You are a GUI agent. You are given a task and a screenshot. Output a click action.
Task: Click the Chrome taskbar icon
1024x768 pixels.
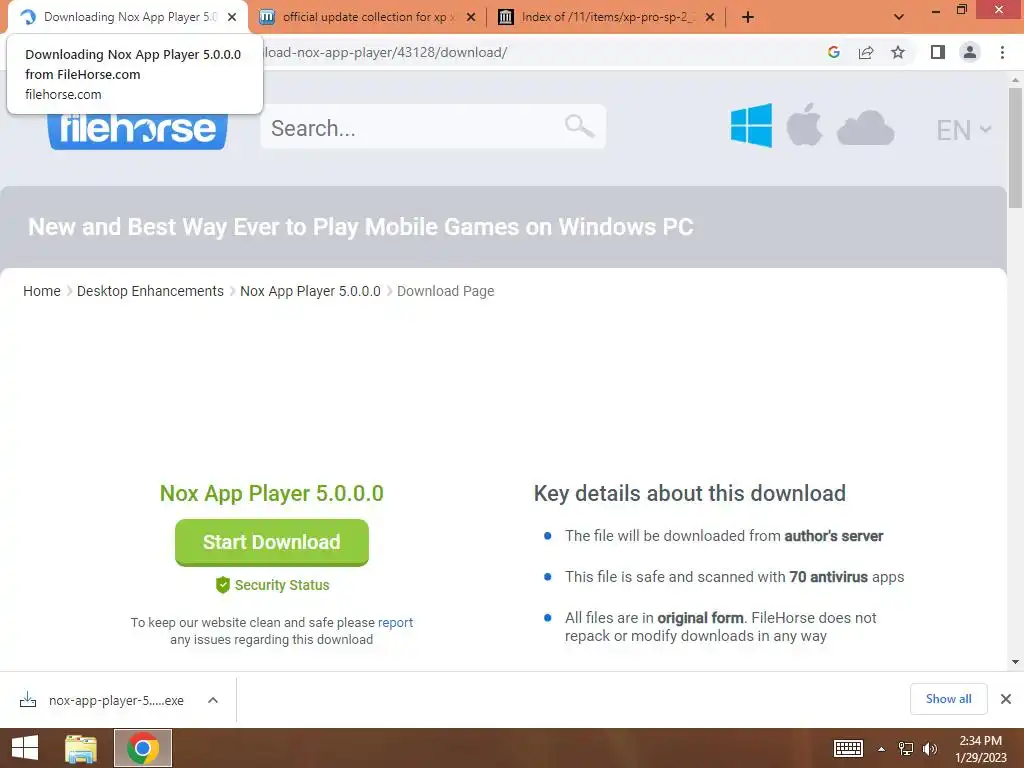[143, 748]
